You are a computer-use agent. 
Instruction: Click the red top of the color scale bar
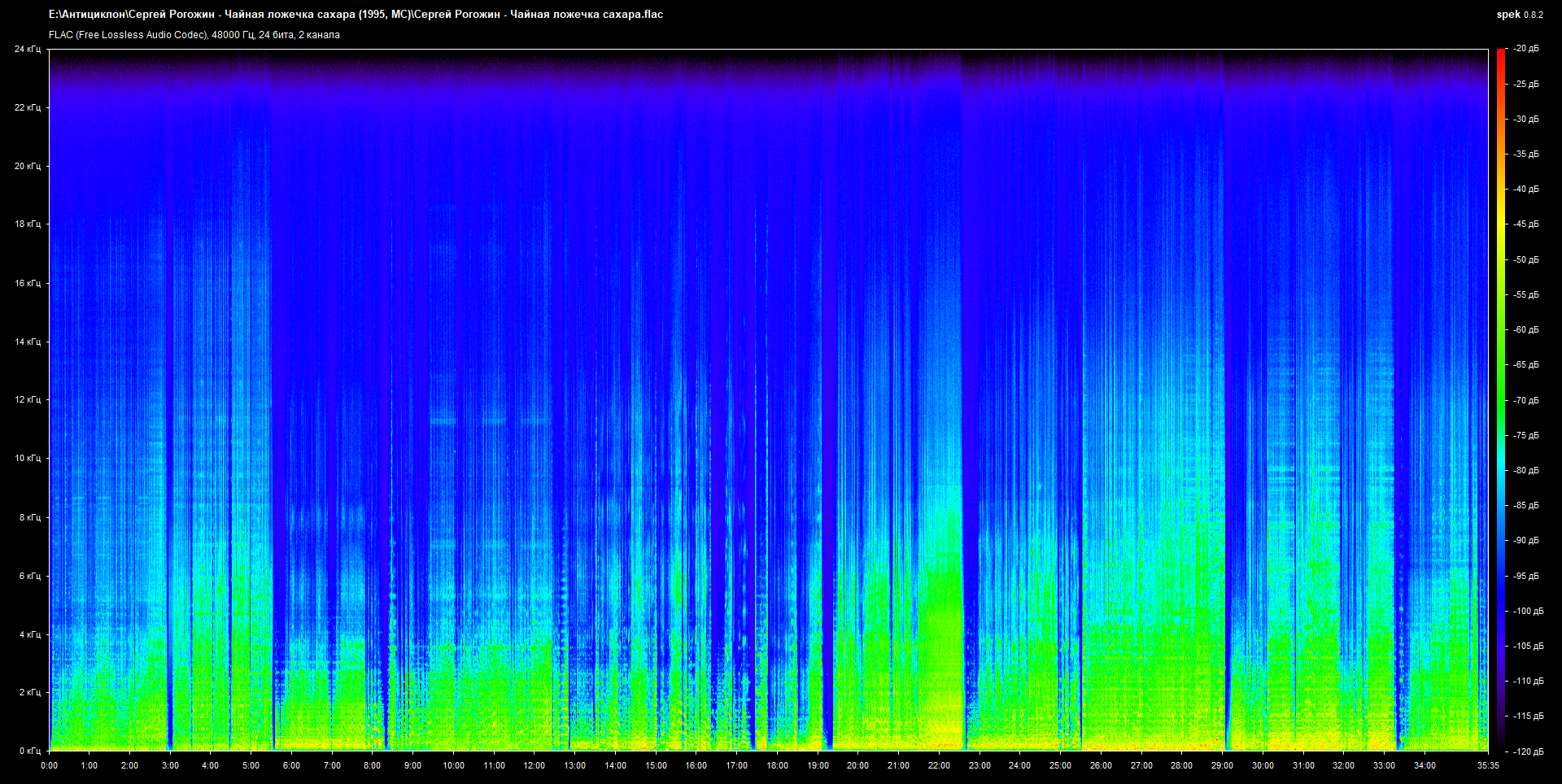[x=1501, y=54]
